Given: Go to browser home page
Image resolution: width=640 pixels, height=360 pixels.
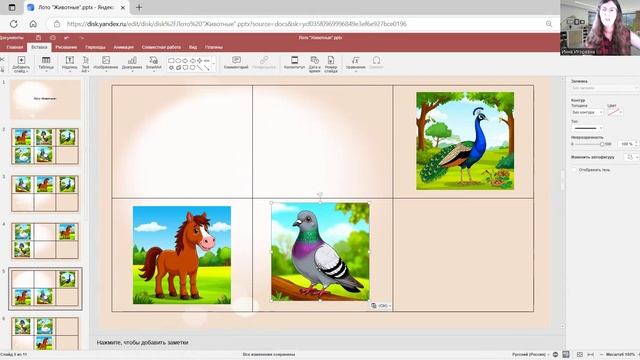Looking at the screenshot, I should (x=33, y=24).
